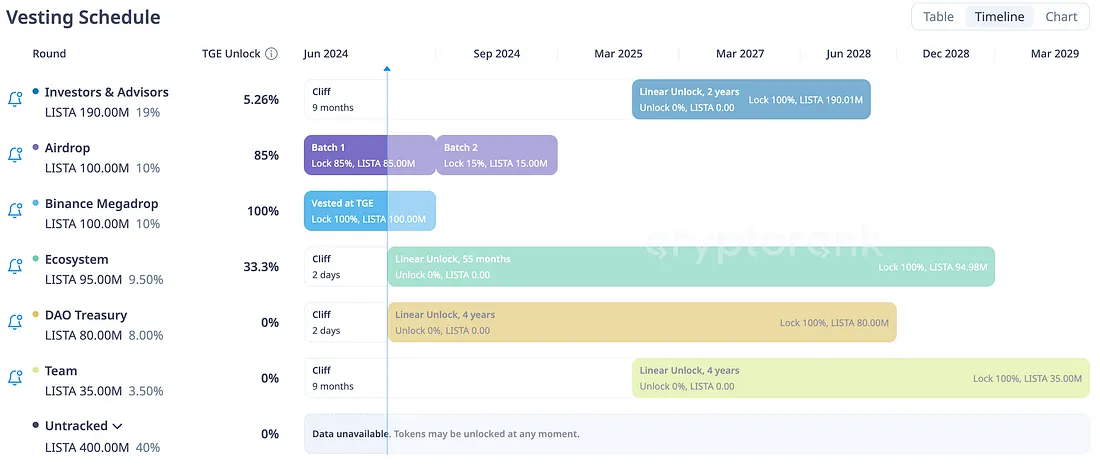
Task: Select the Airdrop Batch 2 segment
Action: pos(496,155)
